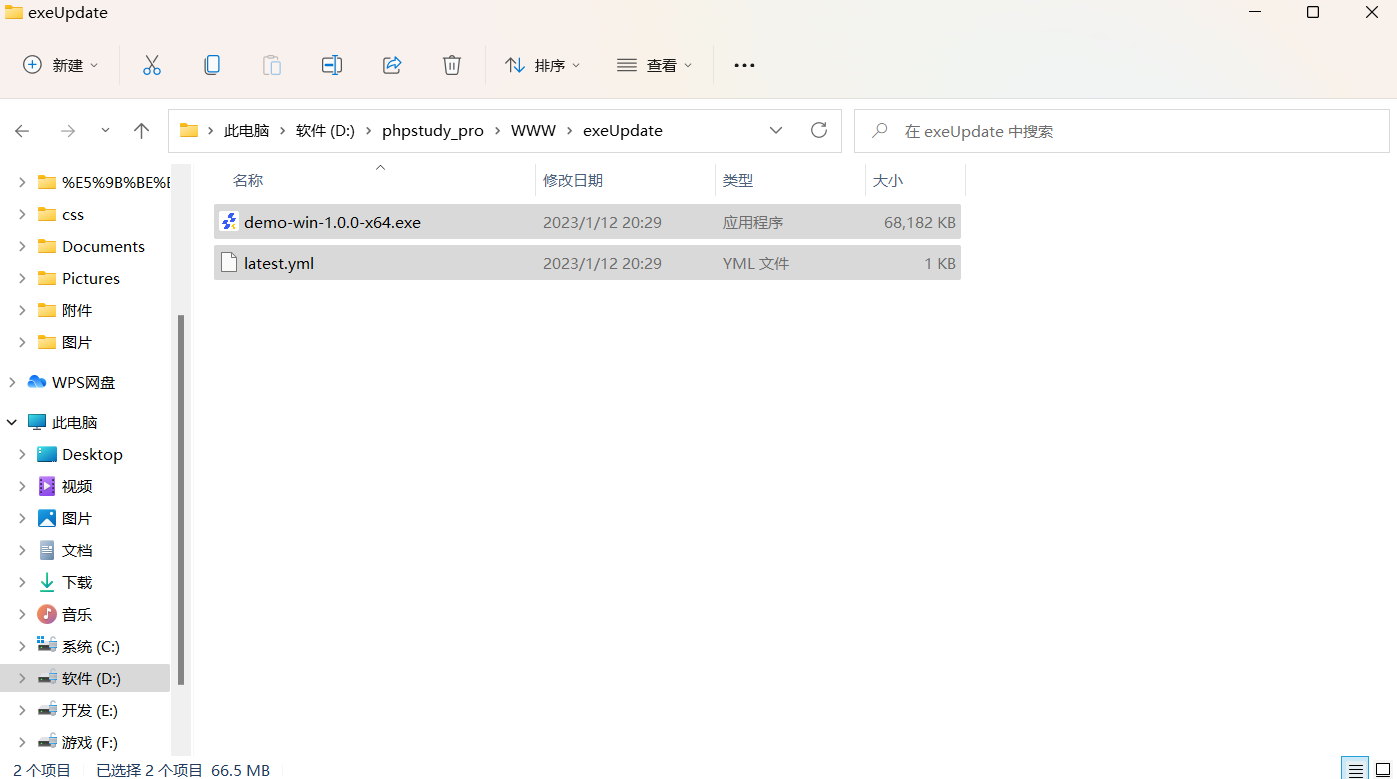Image resolution: width=1397 pixels, height=779 pixels.
Task: Open the 查看 view options dropdown
Action: tap(655, 65)
